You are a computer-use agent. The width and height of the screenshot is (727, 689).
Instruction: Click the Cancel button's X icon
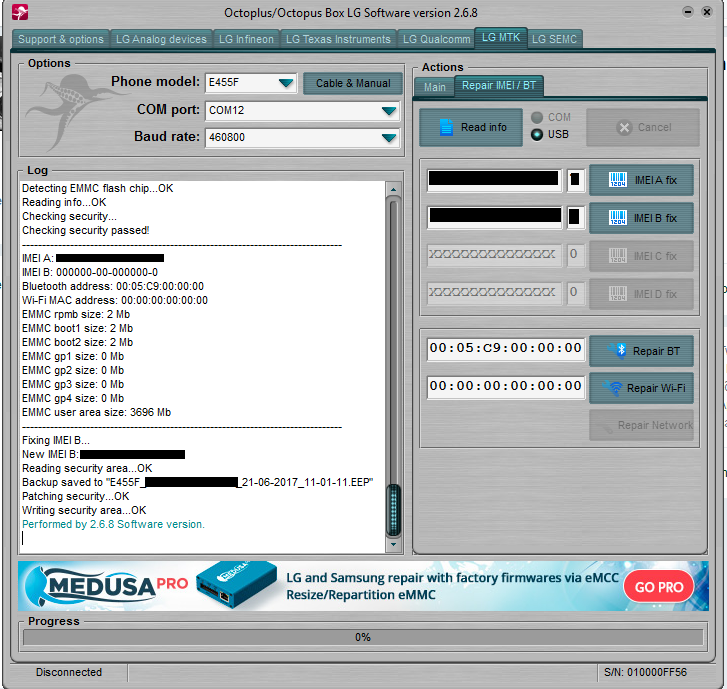[625, 128]
